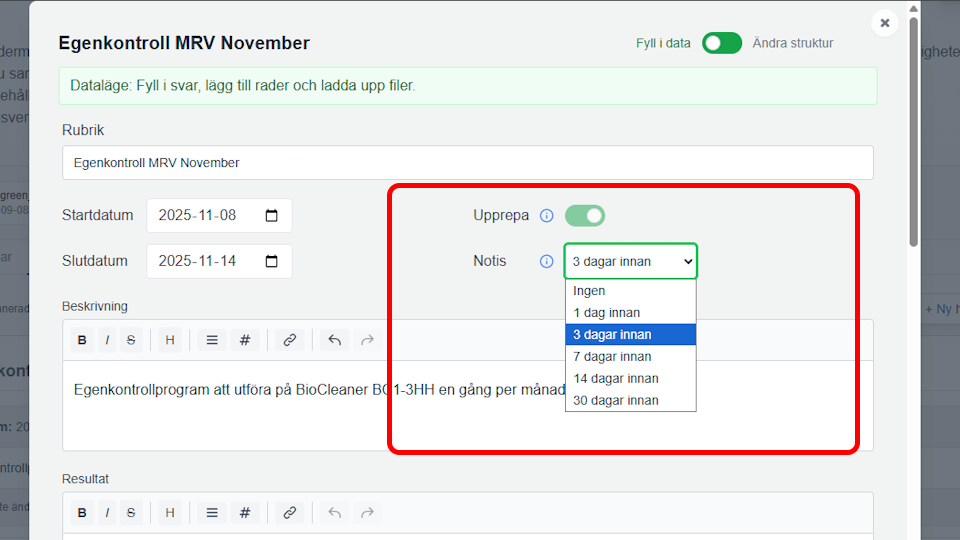This screenshot has width=960, height=540.
Task: Open the info icon next to Upprepa
Action: pos(547,216)
